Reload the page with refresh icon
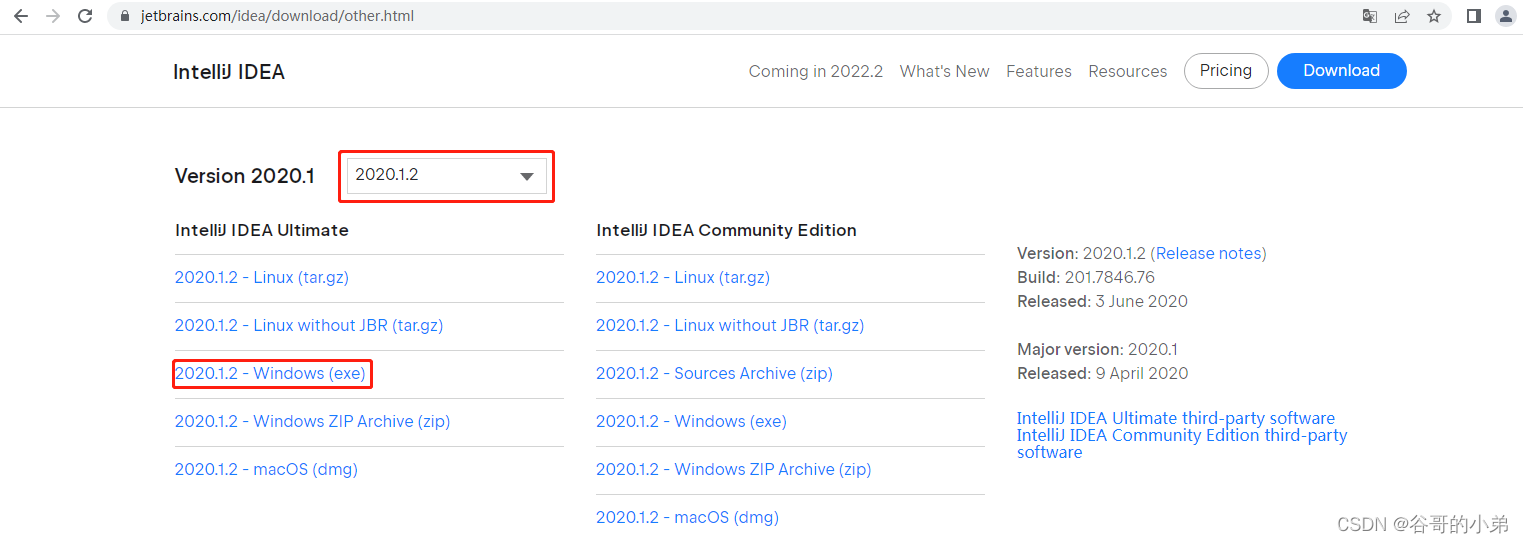This screenshot has height=543, width=1523. coord(85,16)
